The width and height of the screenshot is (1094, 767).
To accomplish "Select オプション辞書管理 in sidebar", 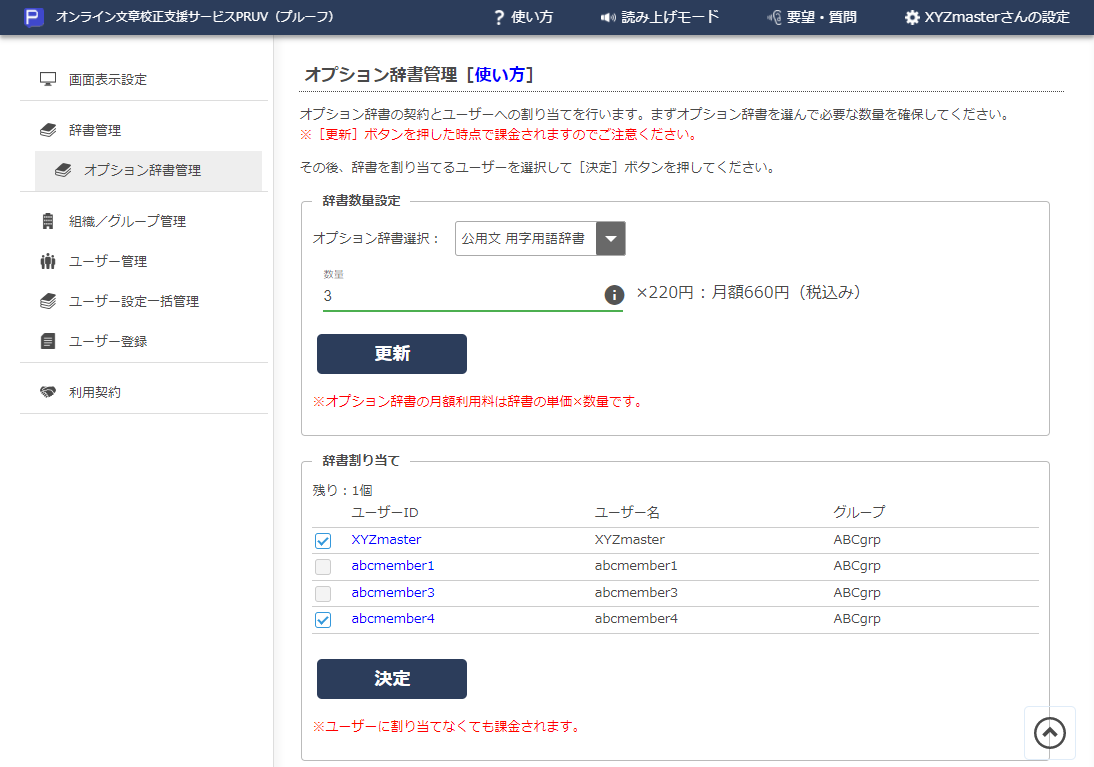I will tap(142, 170).
